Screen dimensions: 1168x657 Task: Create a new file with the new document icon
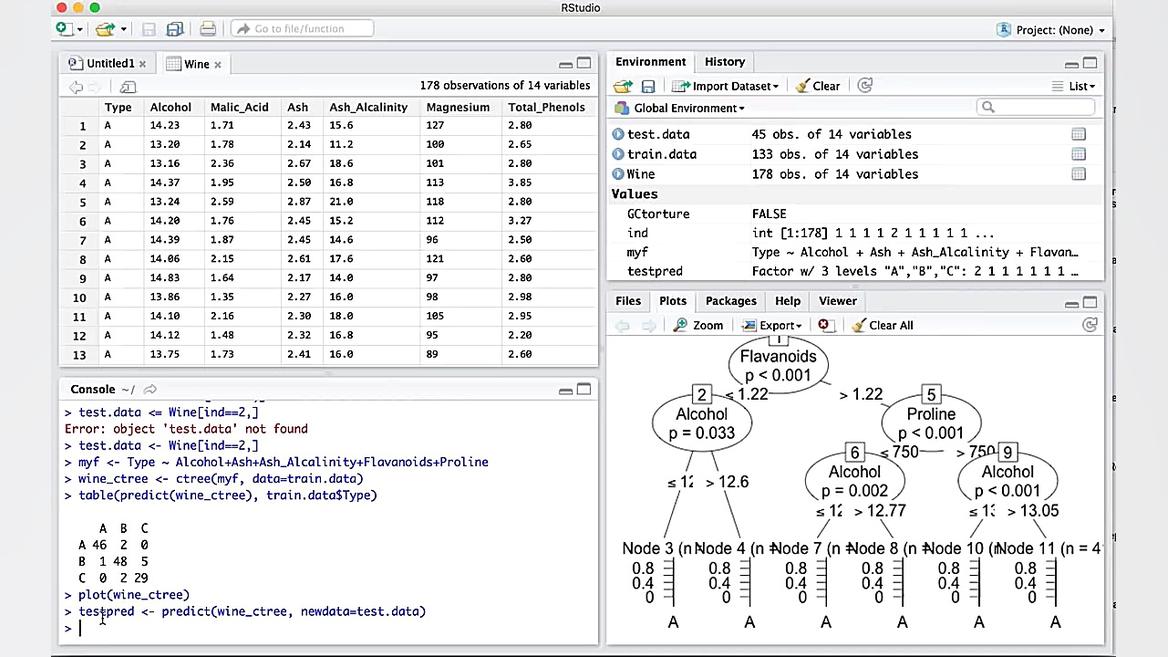(x=61, y=29)
